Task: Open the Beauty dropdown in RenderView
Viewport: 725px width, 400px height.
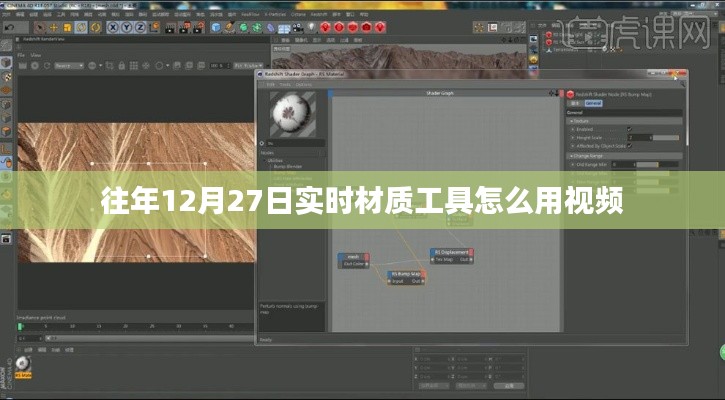Action: [68, 65]
